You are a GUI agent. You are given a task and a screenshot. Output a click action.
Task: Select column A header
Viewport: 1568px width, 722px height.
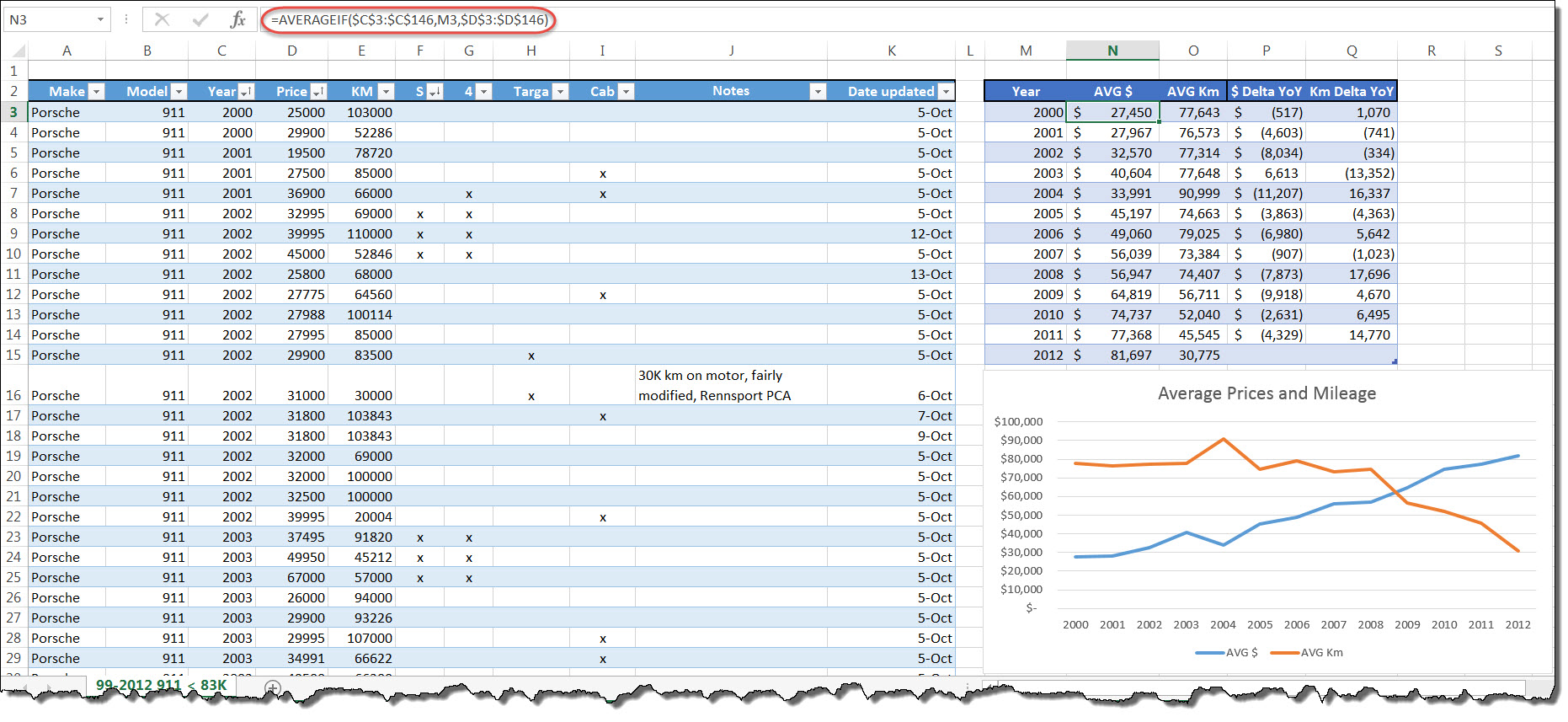tap(67, 51)
